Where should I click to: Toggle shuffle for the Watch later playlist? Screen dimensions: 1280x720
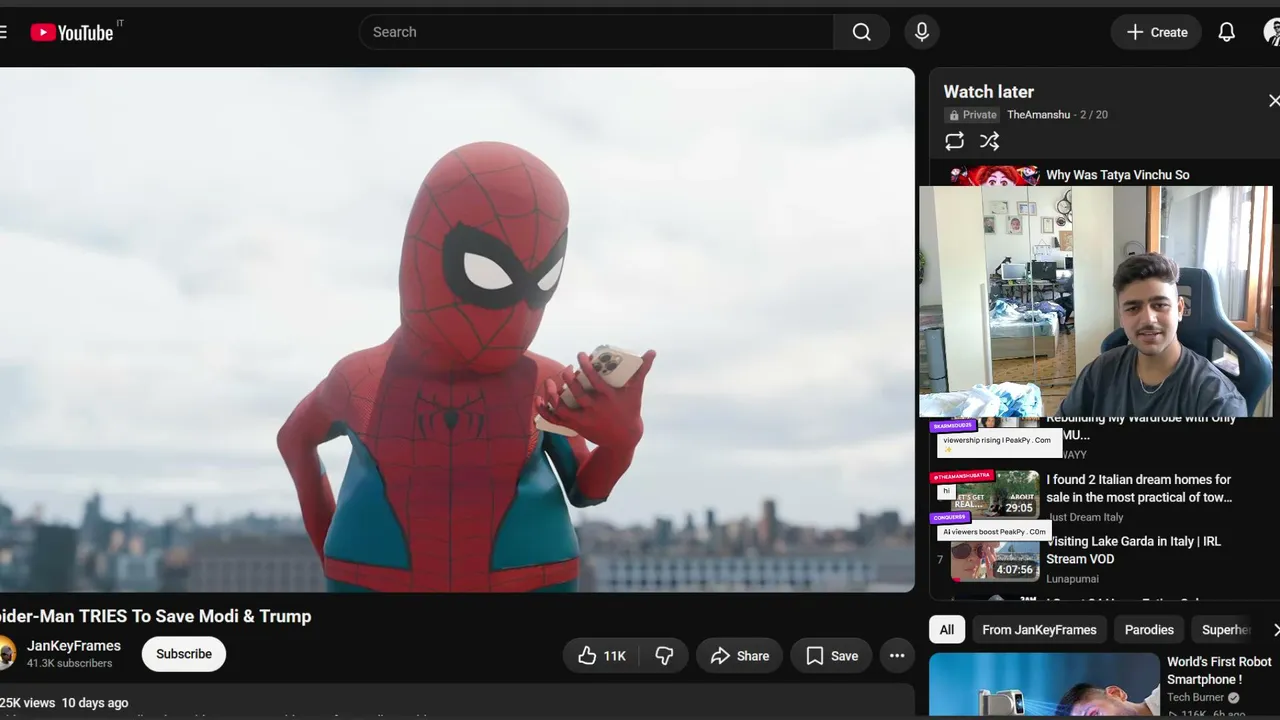989,141
